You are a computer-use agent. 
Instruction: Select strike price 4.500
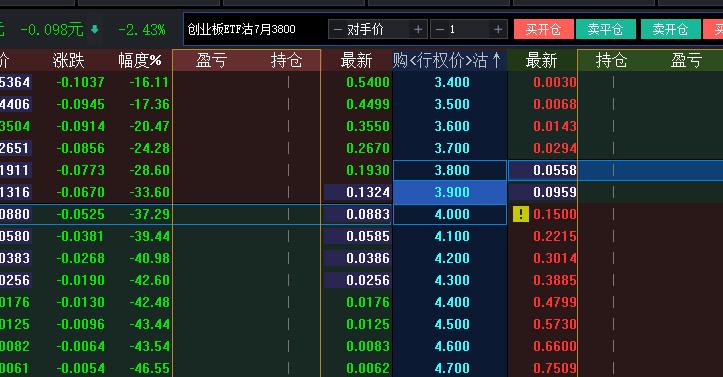[452, 324]
